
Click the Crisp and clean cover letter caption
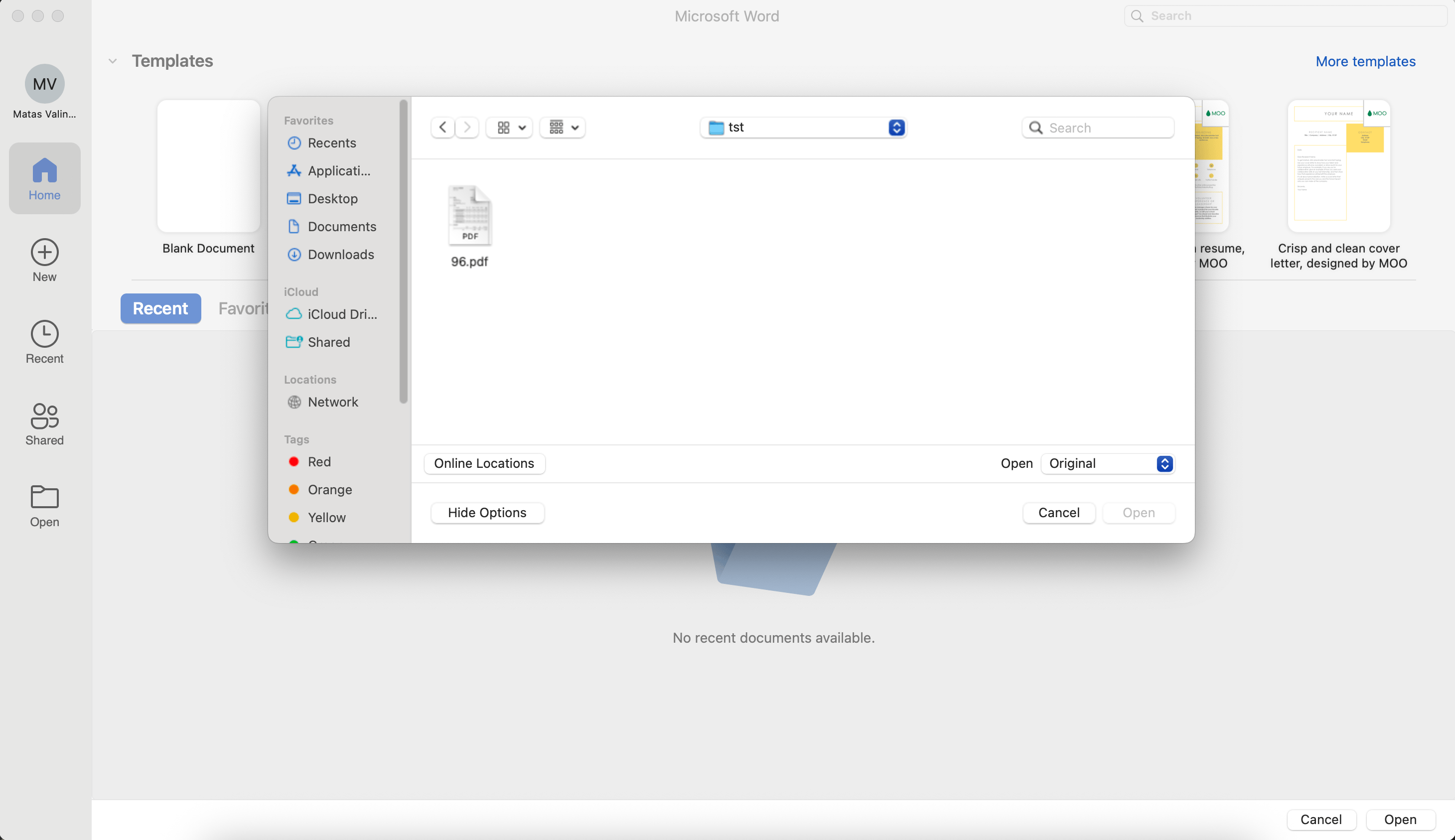(1338, 256)
